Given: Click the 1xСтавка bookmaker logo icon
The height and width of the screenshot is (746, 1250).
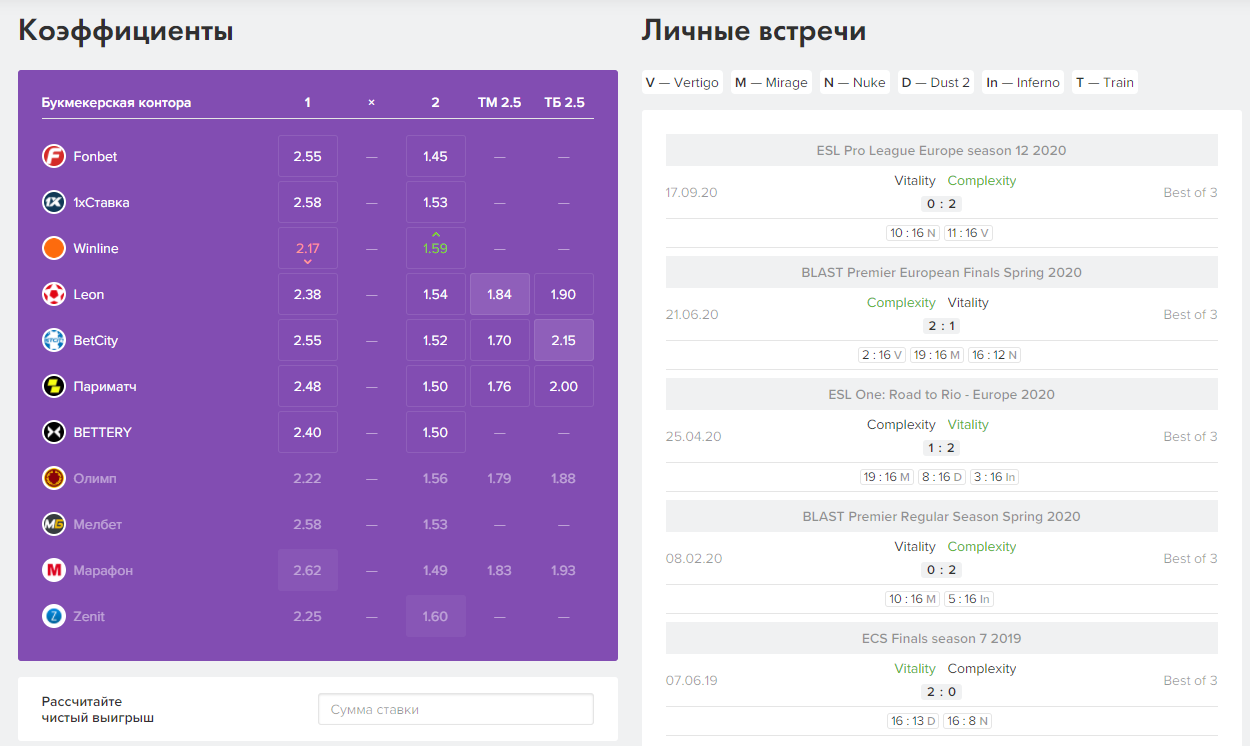Looking at the screenshot, I should click(x=54, y=203).
